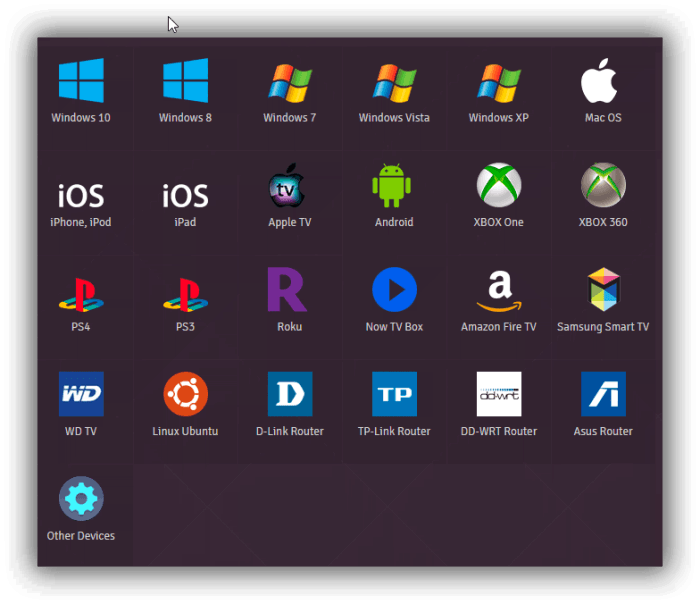Open the Windows 7 setup option
Screen dimensions: 700x604
coord(290,81)
